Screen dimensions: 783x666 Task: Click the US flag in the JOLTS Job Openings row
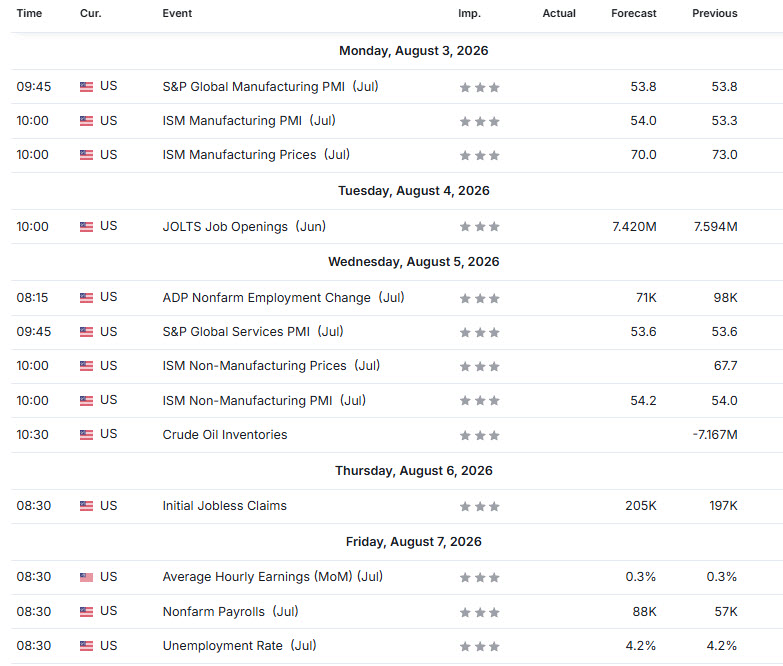coord(86,227)
